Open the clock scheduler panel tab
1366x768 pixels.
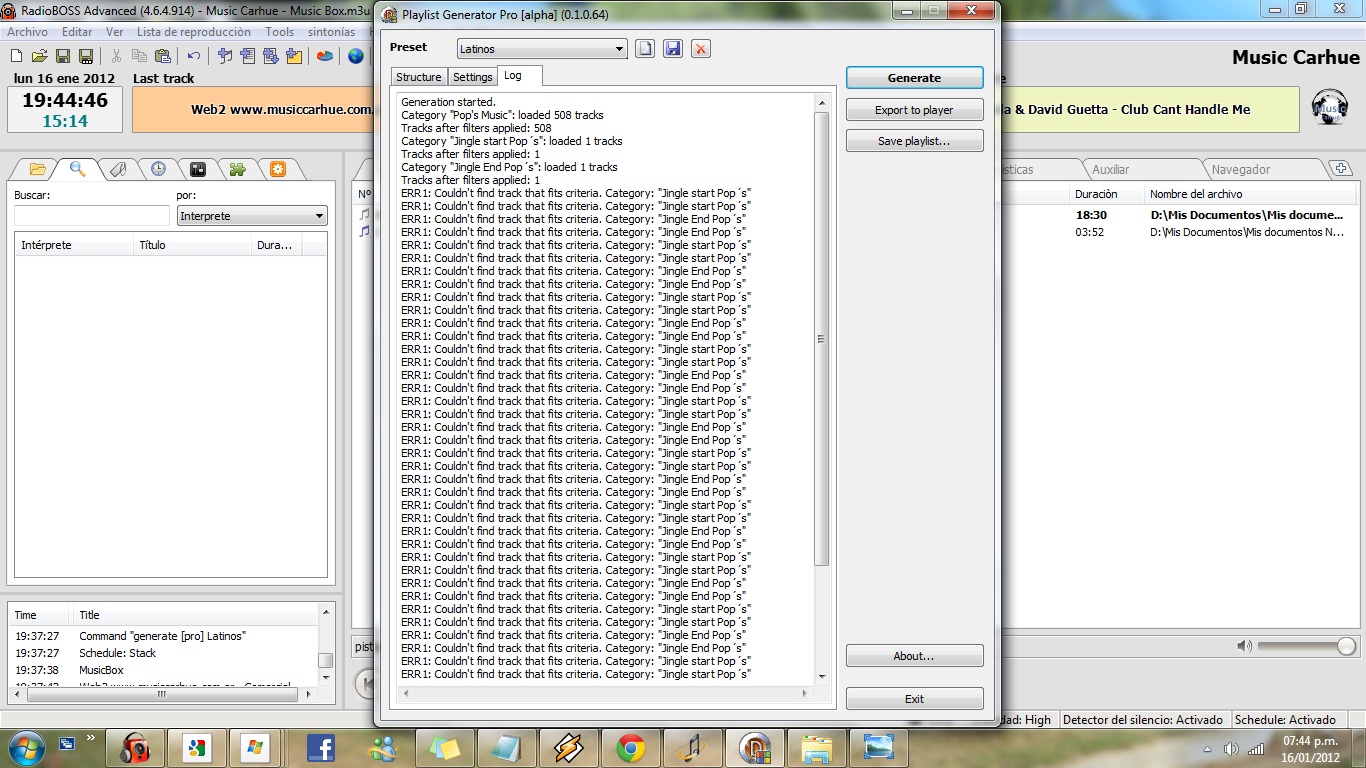[x=158, y=169]
